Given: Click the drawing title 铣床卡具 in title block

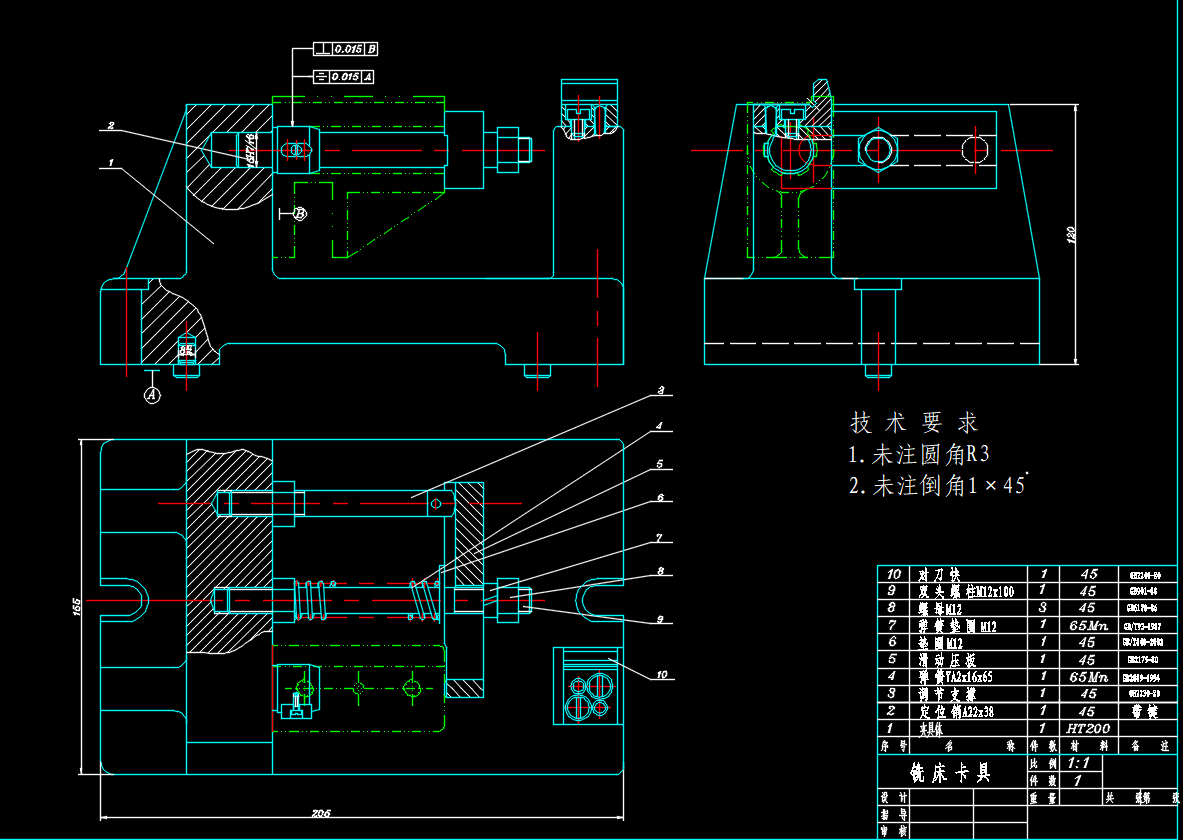Looking at the screenshot, I should point(950,772).
